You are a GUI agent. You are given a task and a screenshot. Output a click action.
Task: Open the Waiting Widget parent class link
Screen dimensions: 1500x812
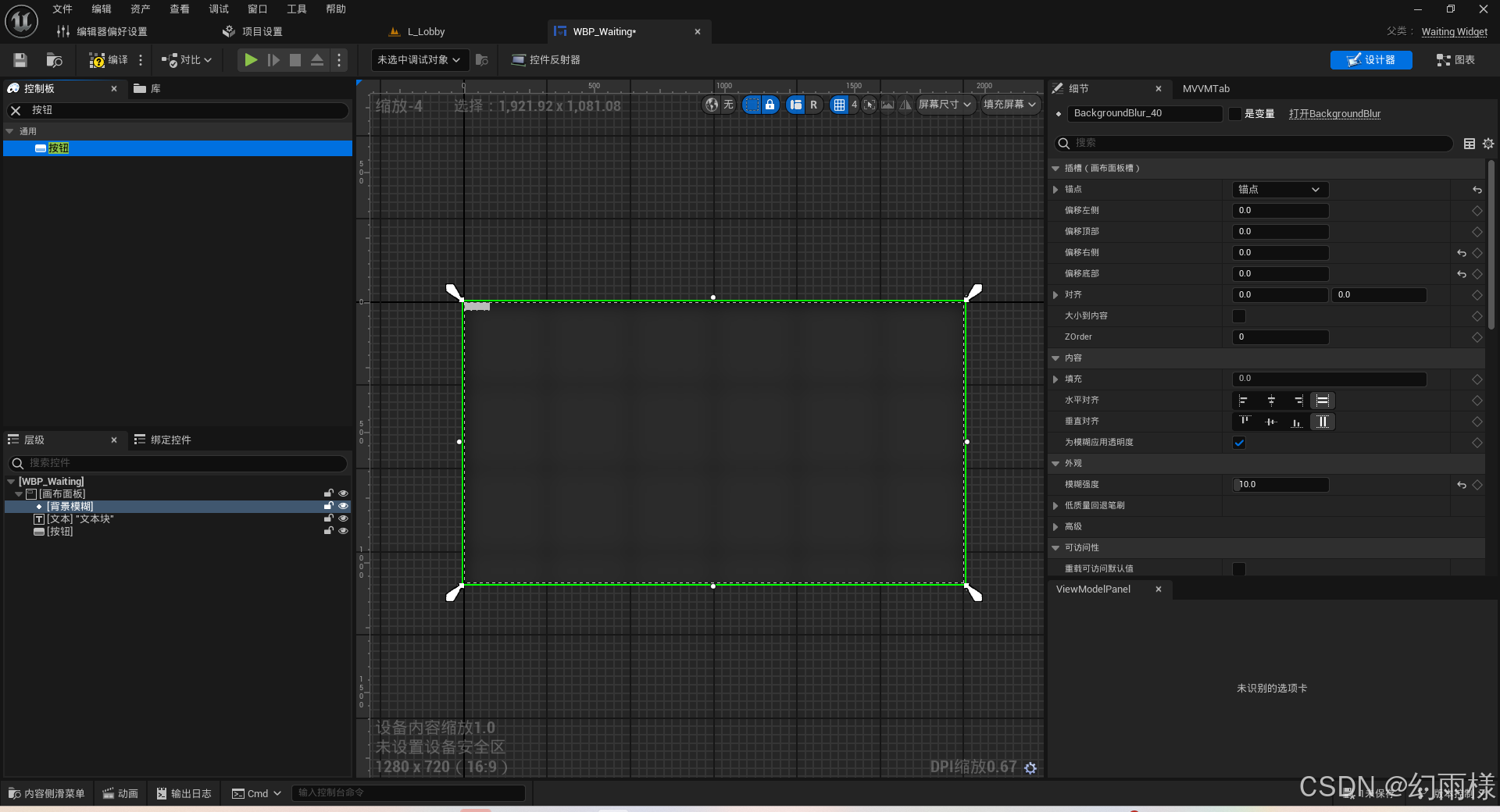[x=1454, y=32]
